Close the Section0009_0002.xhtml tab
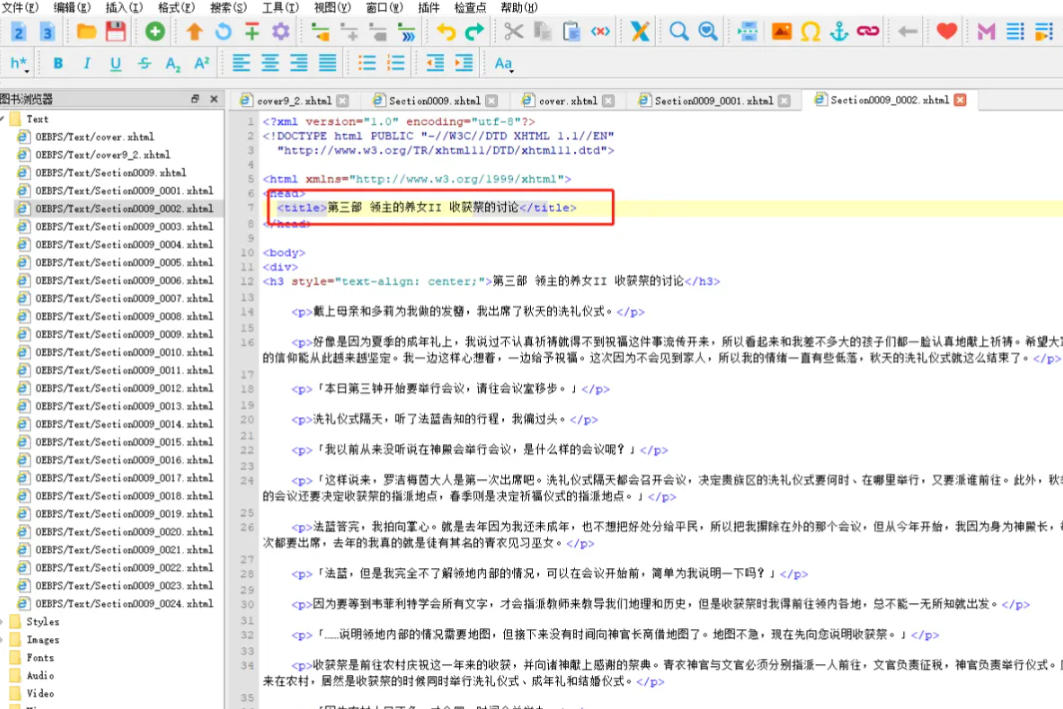This screenshot has width=1063, height=709. click(960, 100)
